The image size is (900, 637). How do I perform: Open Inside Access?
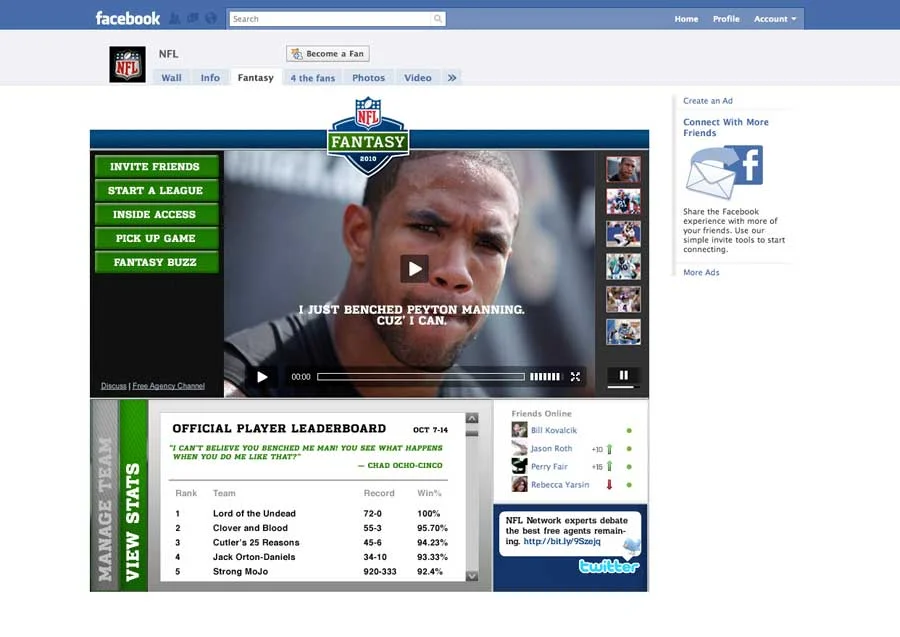coord(156,214)
